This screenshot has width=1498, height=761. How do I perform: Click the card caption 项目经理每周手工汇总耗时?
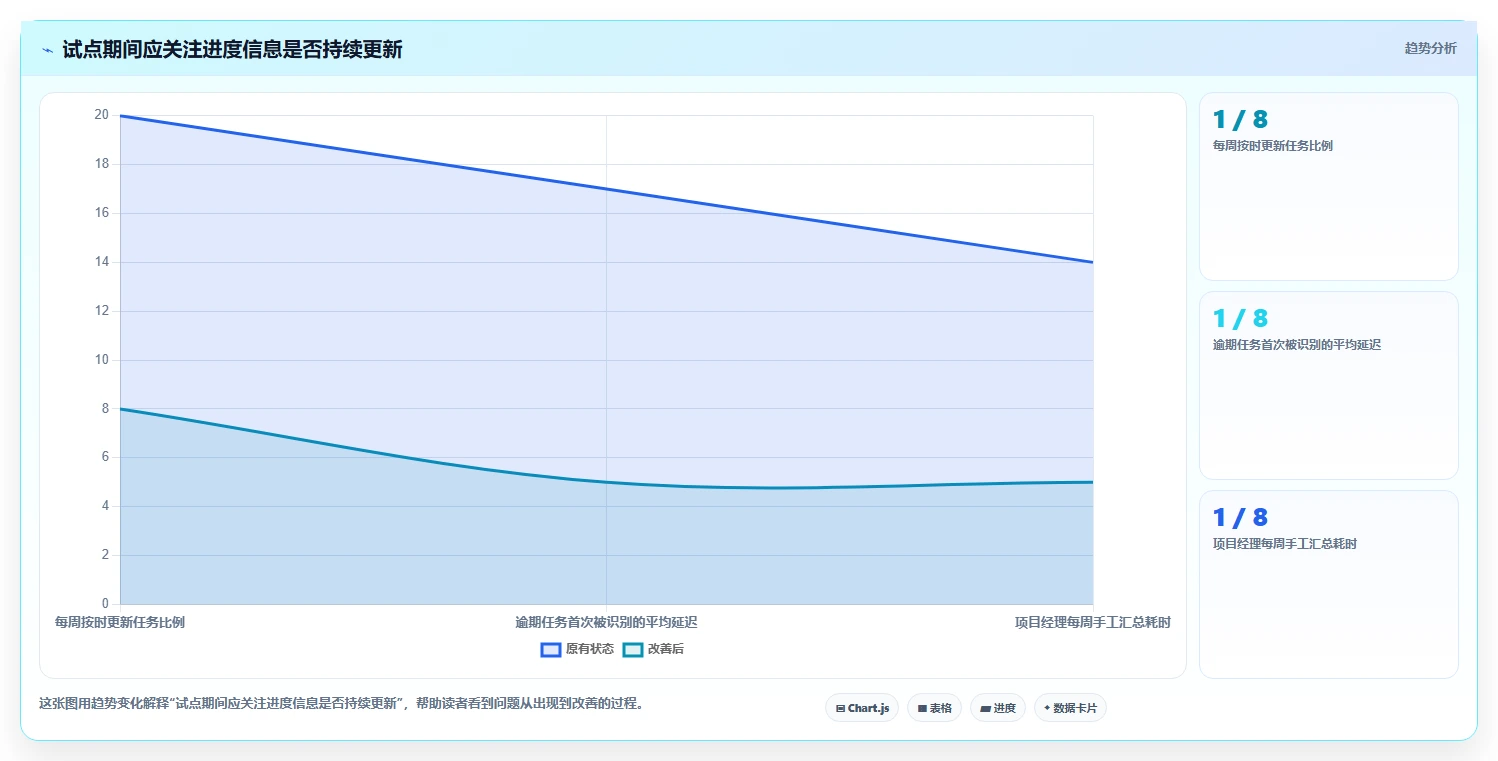[x=1284, y=544]
